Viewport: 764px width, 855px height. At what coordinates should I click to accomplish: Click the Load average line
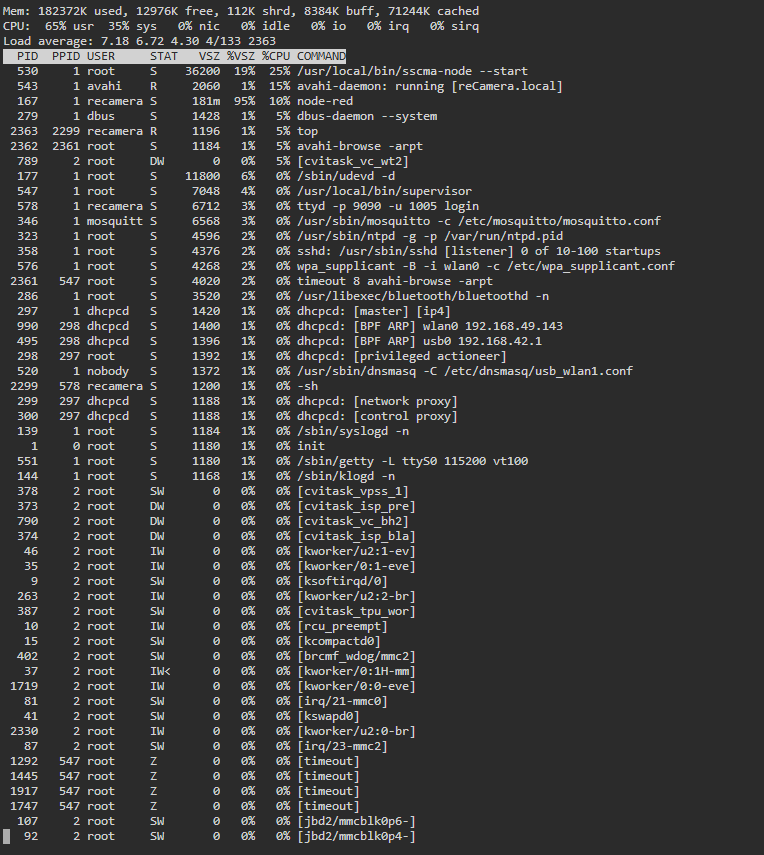click(x=140, y=41)
